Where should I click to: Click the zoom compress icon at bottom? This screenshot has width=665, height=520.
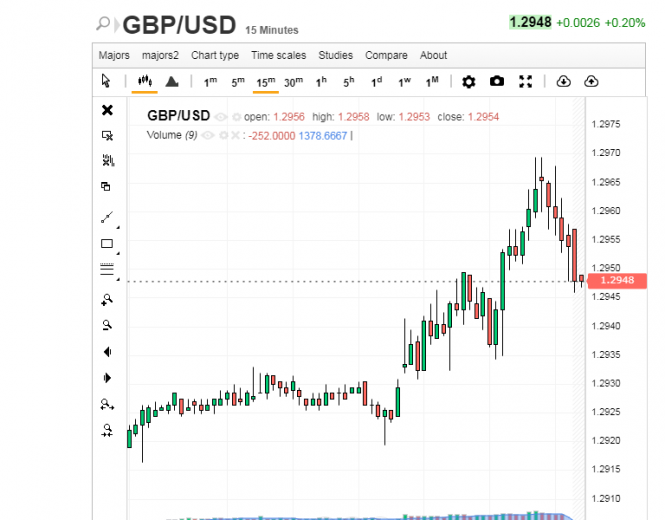[x=107, y=430]
